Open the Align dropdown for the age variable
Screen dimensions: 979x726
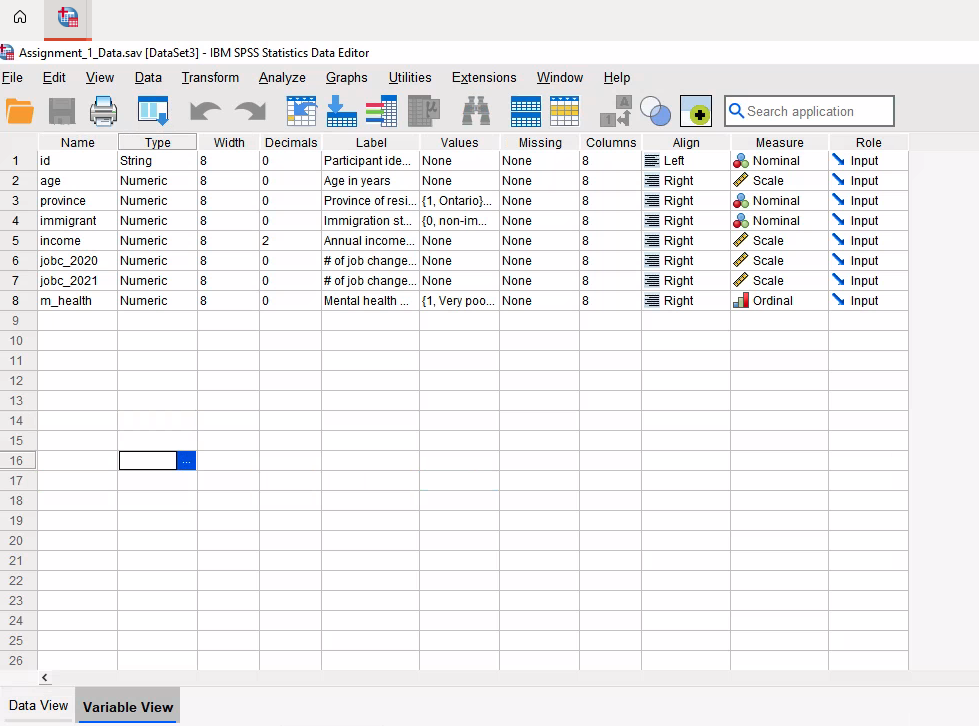tap(686, 180)
